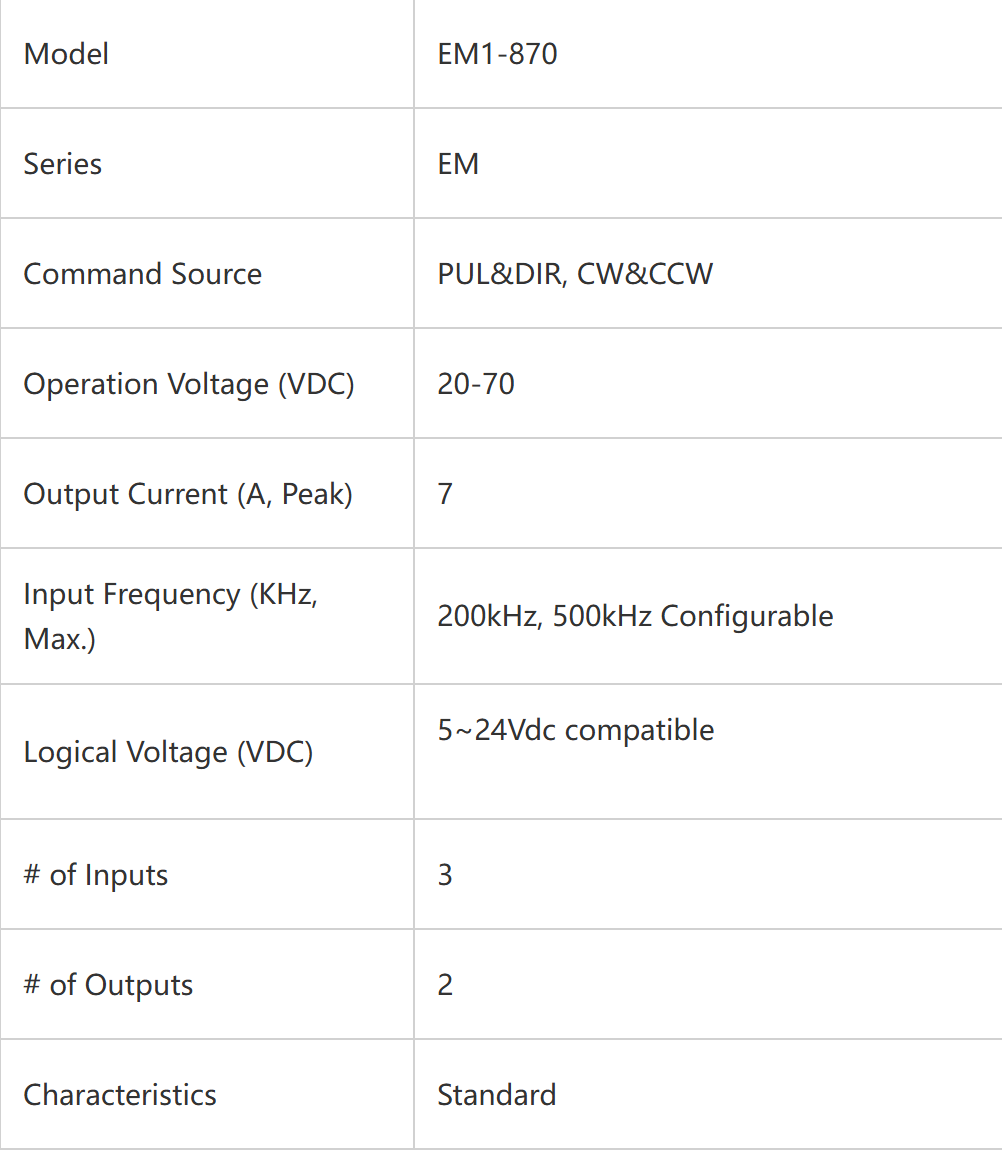Click the # of Outputs label
This screenshot has height=1154, width=1002.
108,985
